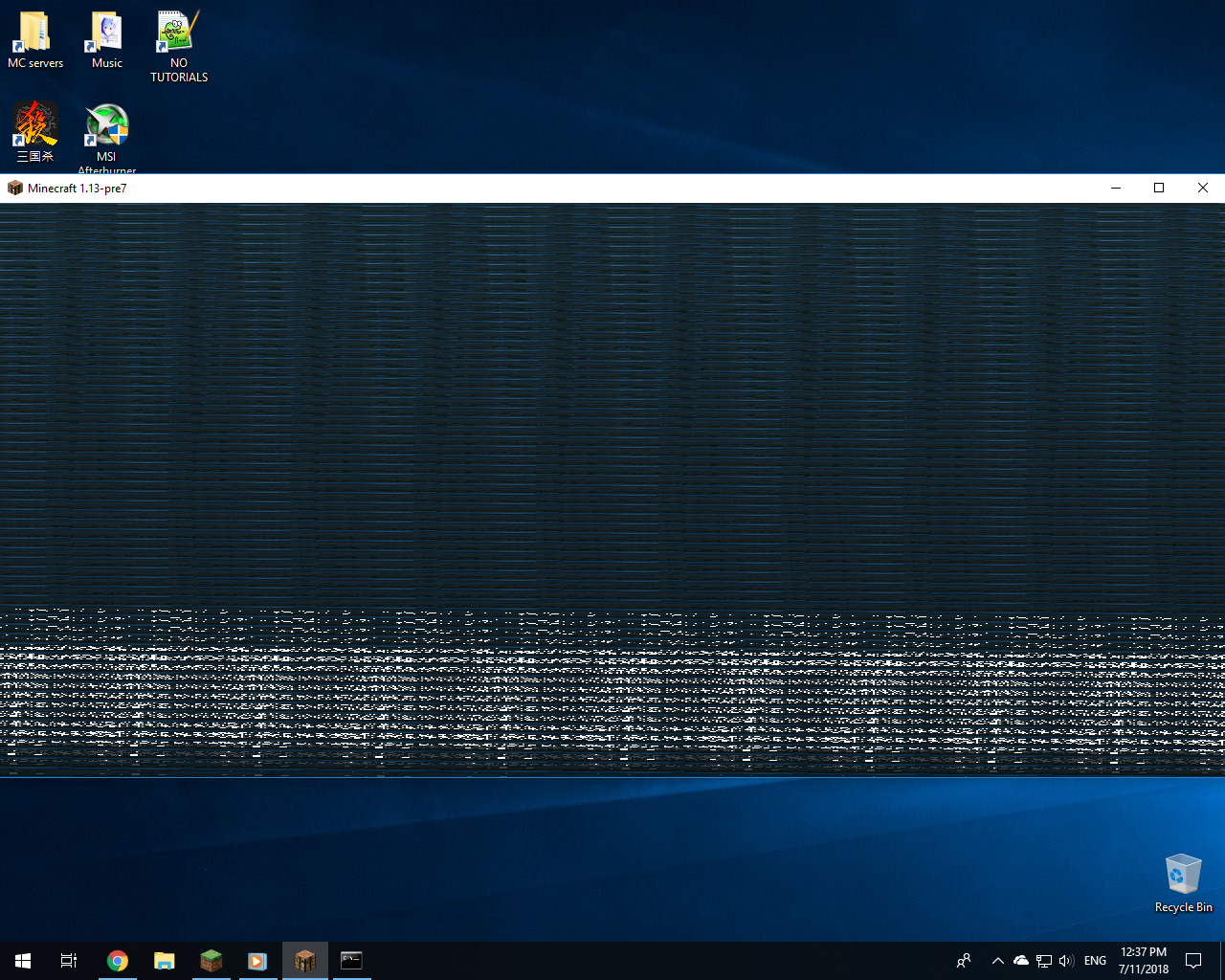Viewport: 1225px width, 980px height.
Task: Click the Minecraft grass block taskbar icon
Action: (x=211, y=961)
